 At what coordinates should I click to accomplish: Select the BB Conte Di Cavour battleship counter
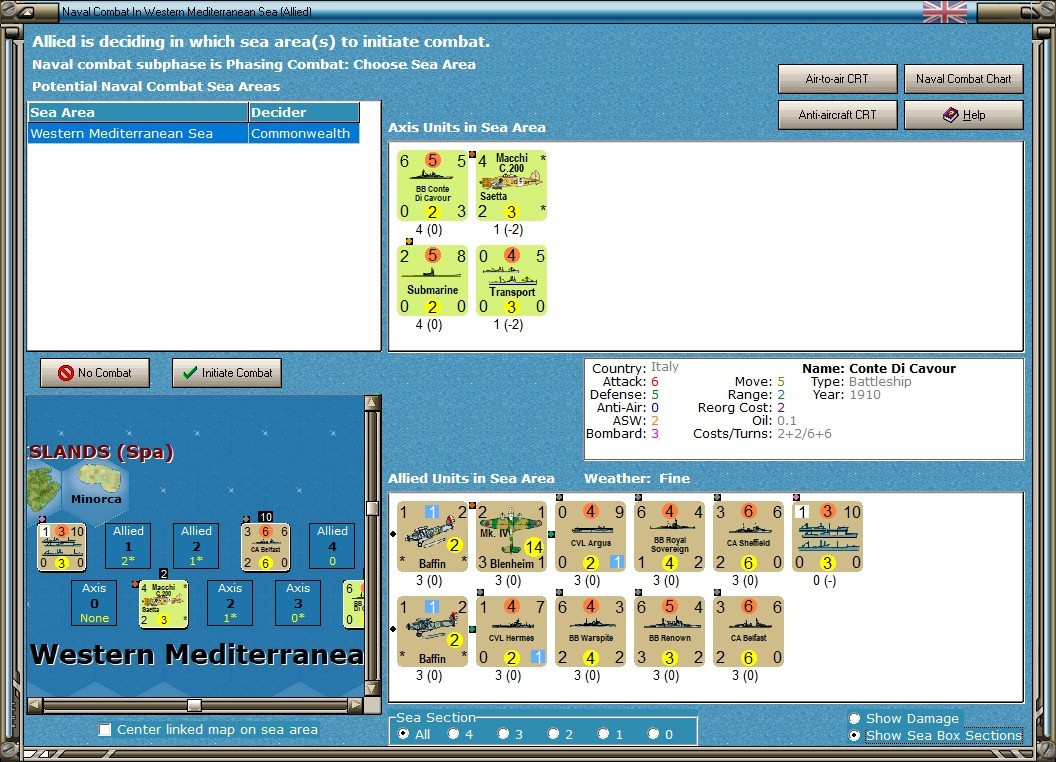point(432,185)
